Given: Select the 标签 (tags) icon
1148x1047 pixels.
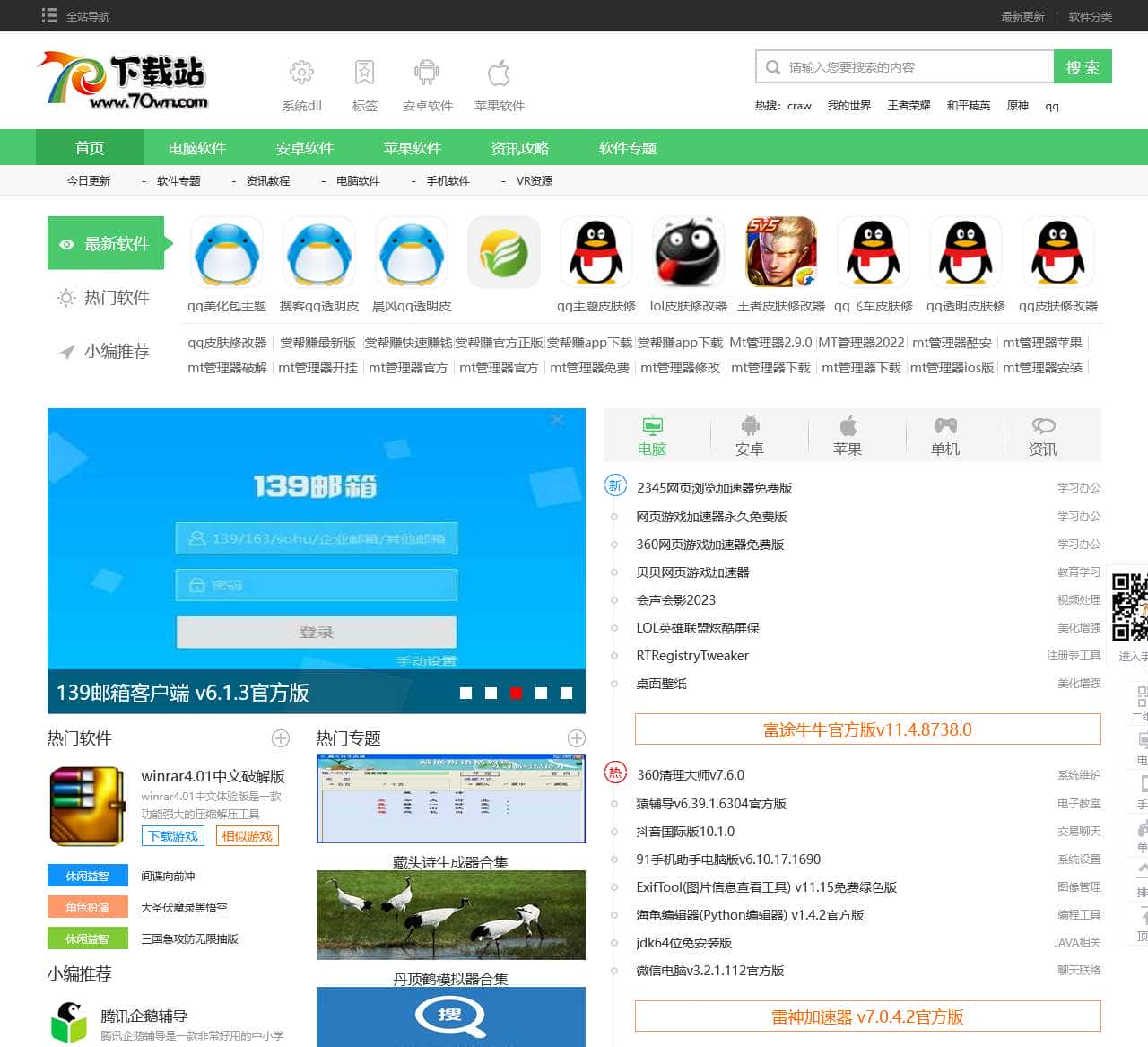Looking at the screenshot, I should pyautogui.click(x=364, y=73).
